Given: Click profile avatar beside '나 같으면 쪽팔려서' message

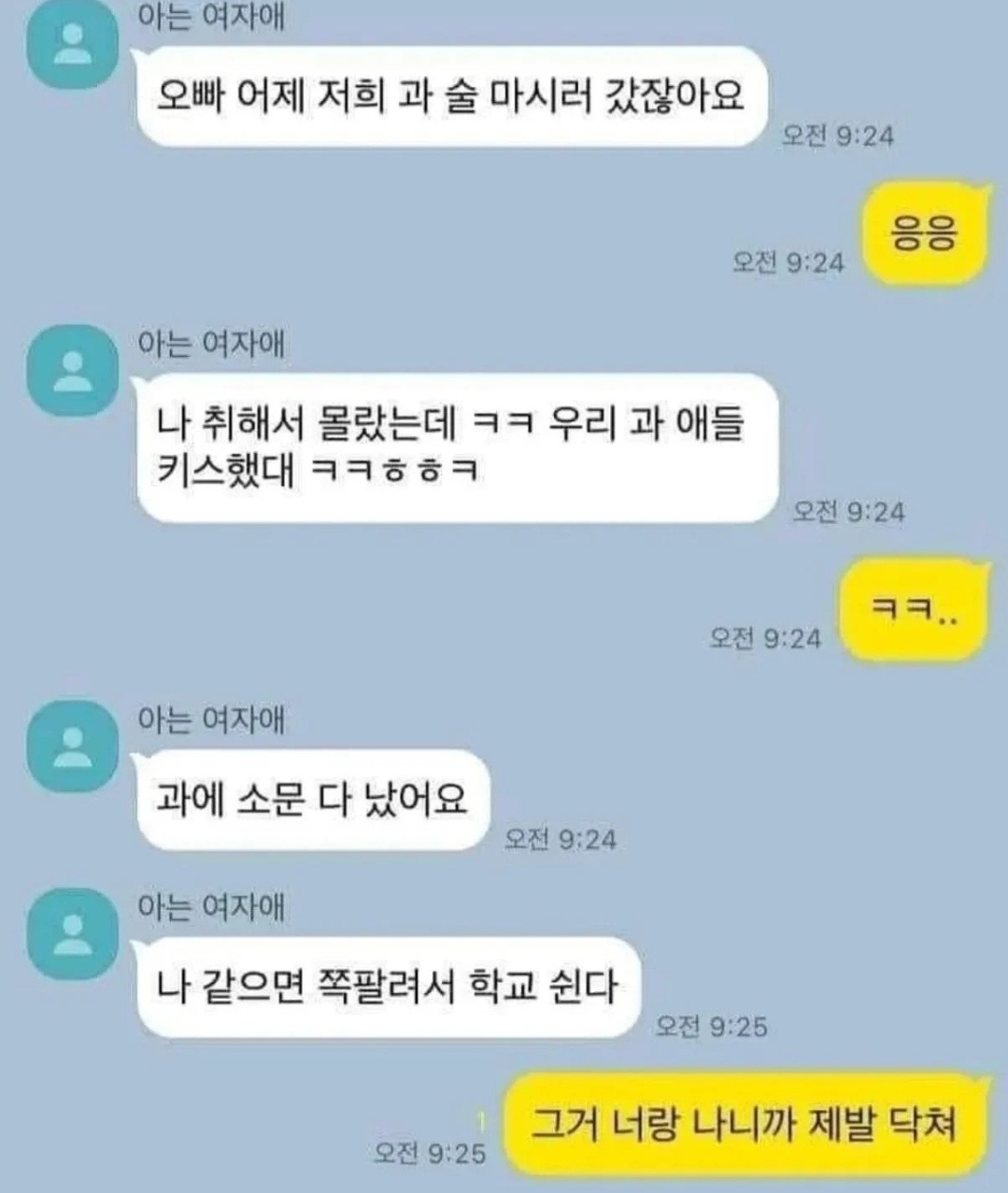Looking at the screenshot, I should point(73,933).
